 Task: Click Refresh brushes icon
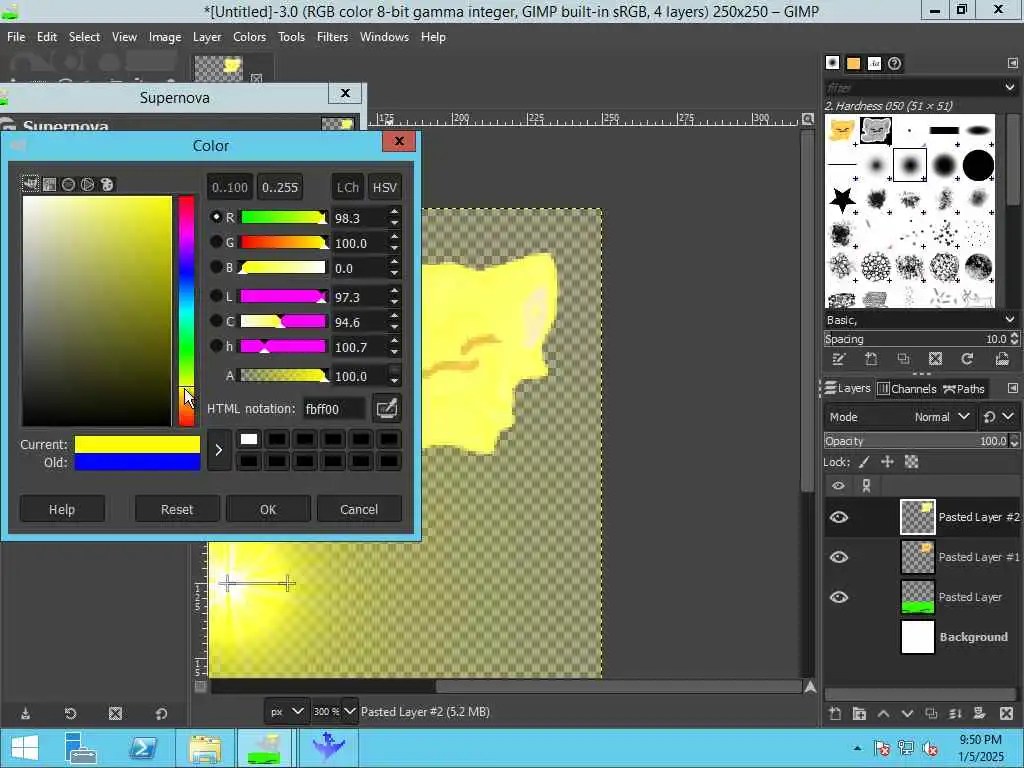pyautogui.click(x=967, y=359)
